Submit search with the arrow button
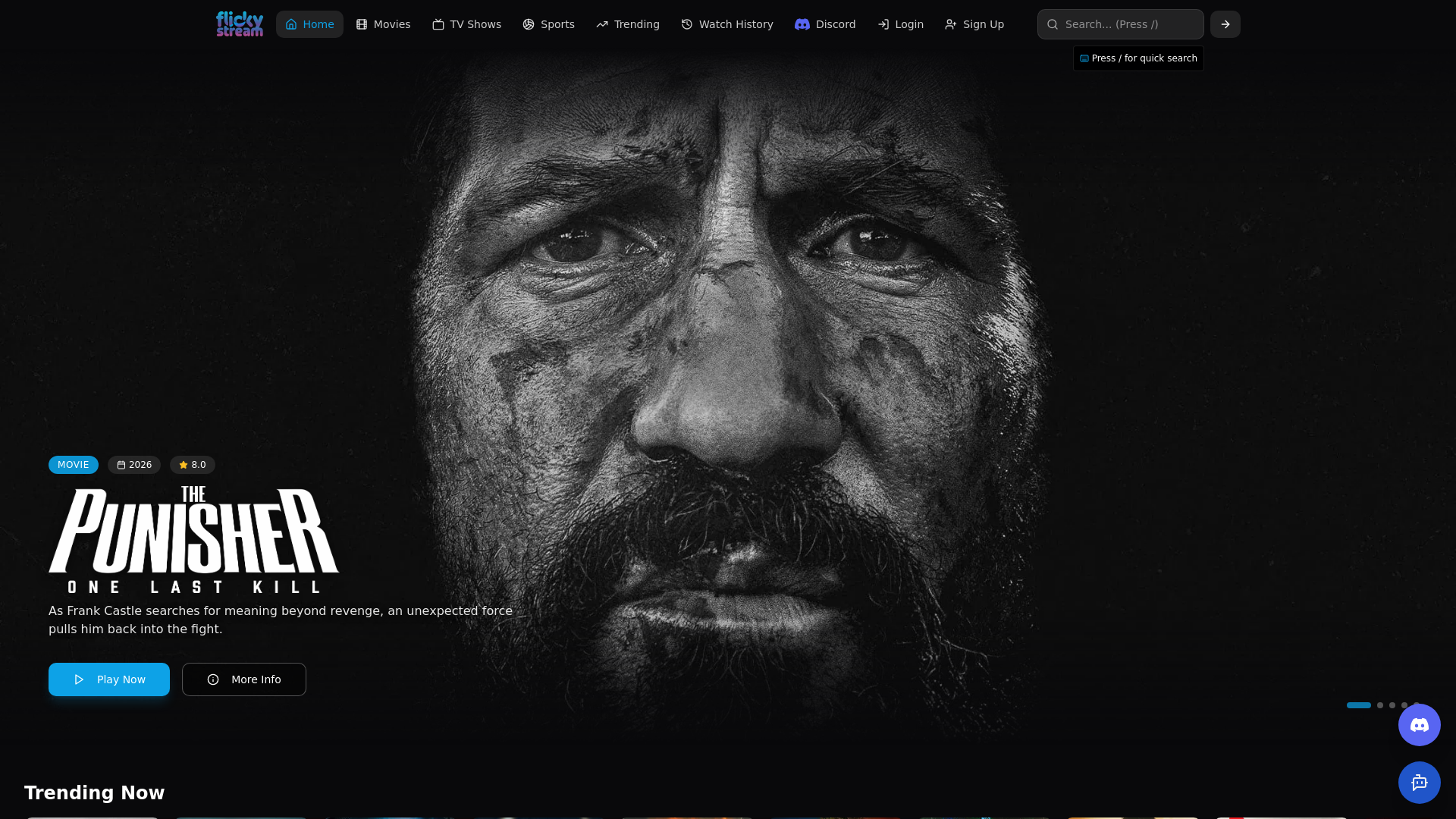Screen dimensions: 1456x819 click(1225, 24)
